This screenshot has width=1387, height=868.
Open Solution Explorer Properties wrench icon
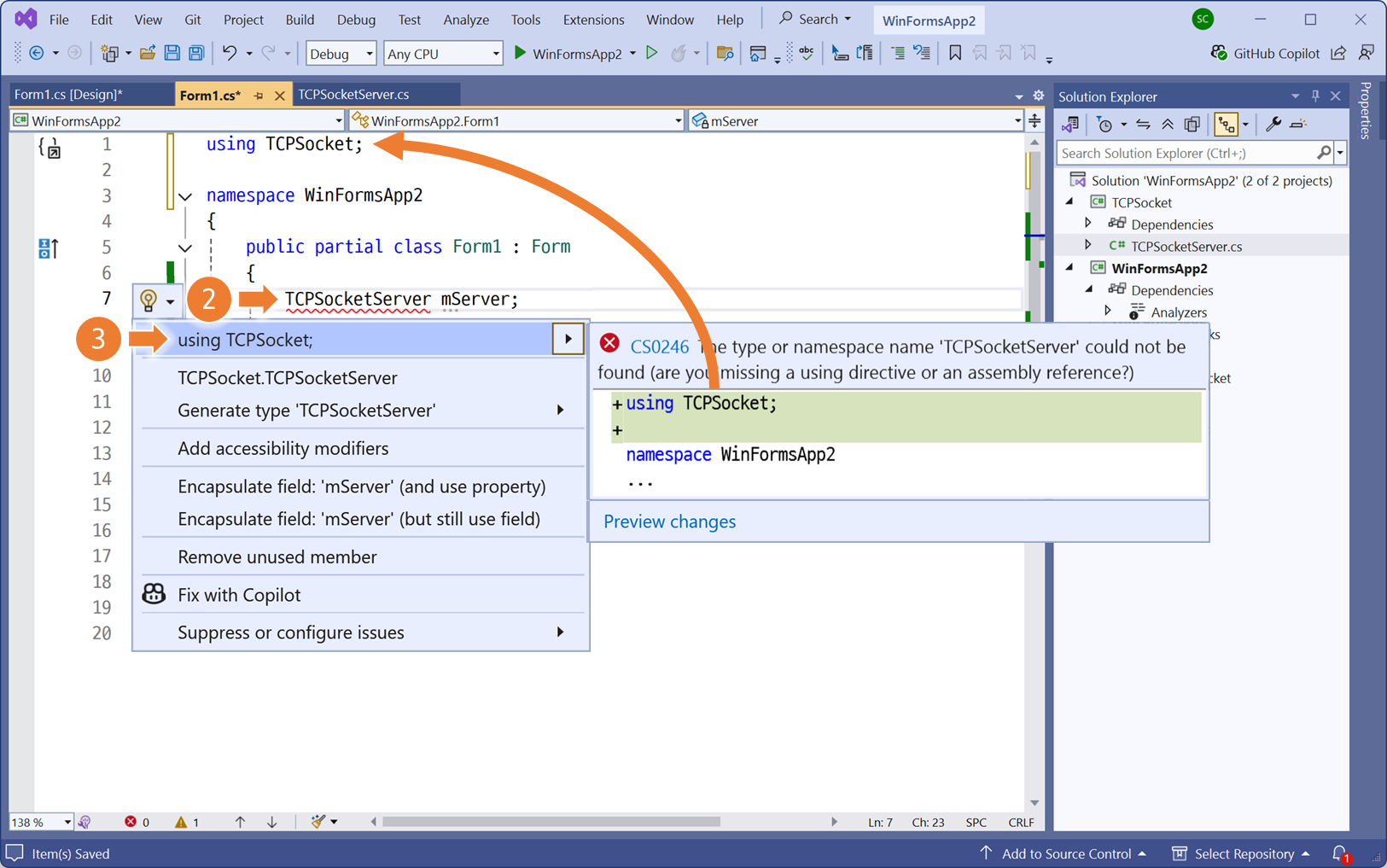pyautogui.click(x=1273, y=125)
